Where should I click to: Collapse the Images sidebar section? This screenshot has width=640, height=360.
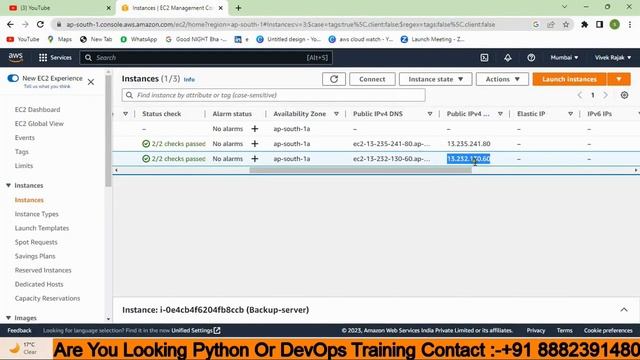click(8, 318)
